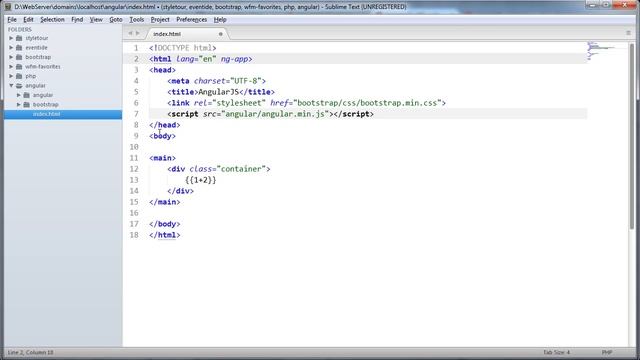Expand the nested bootstrap subfolder arrow

(19, 104)
